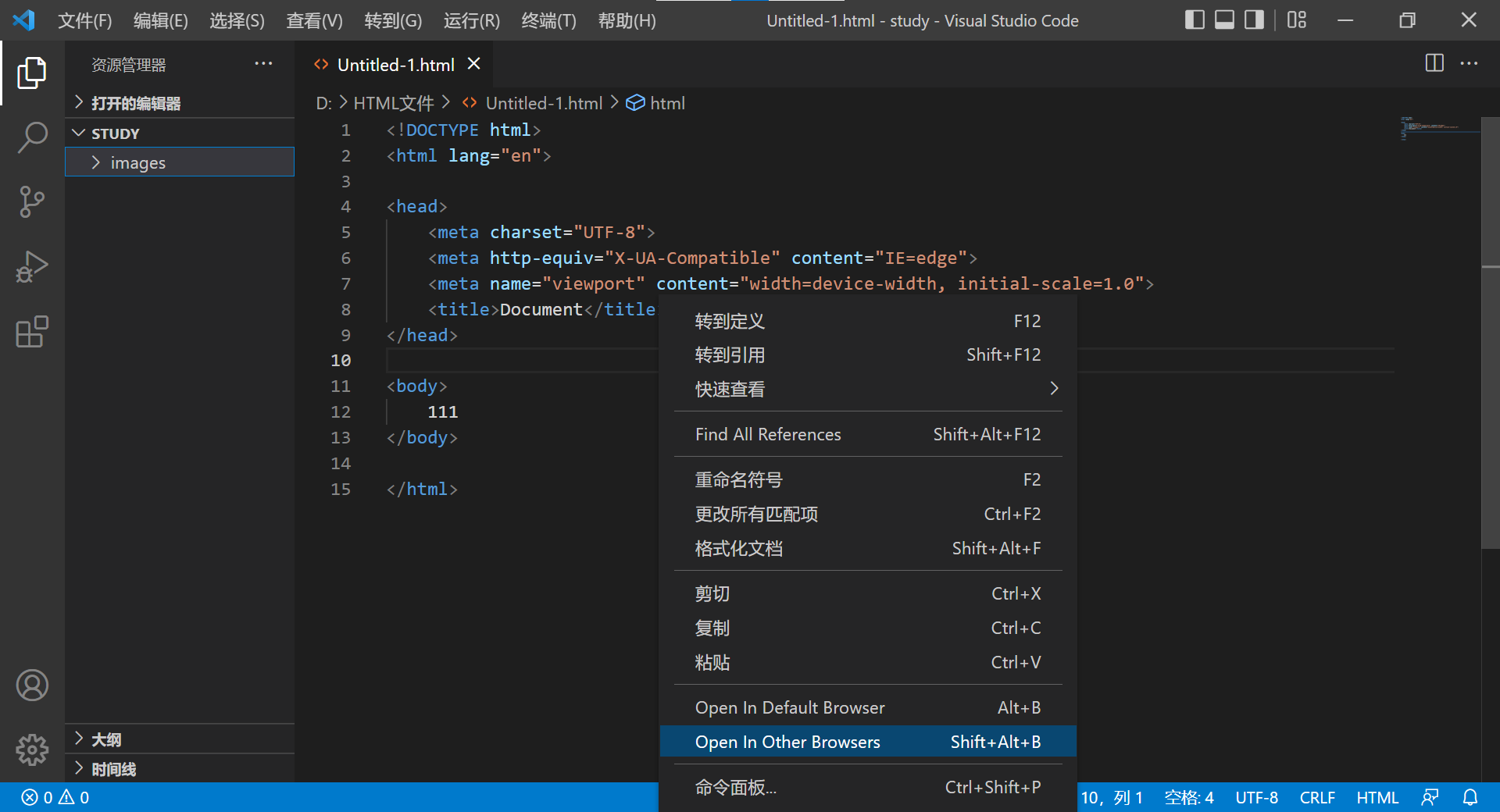Open the Search view in the activity bar
The image size is (1500, 812).
(x=32, y=137)
